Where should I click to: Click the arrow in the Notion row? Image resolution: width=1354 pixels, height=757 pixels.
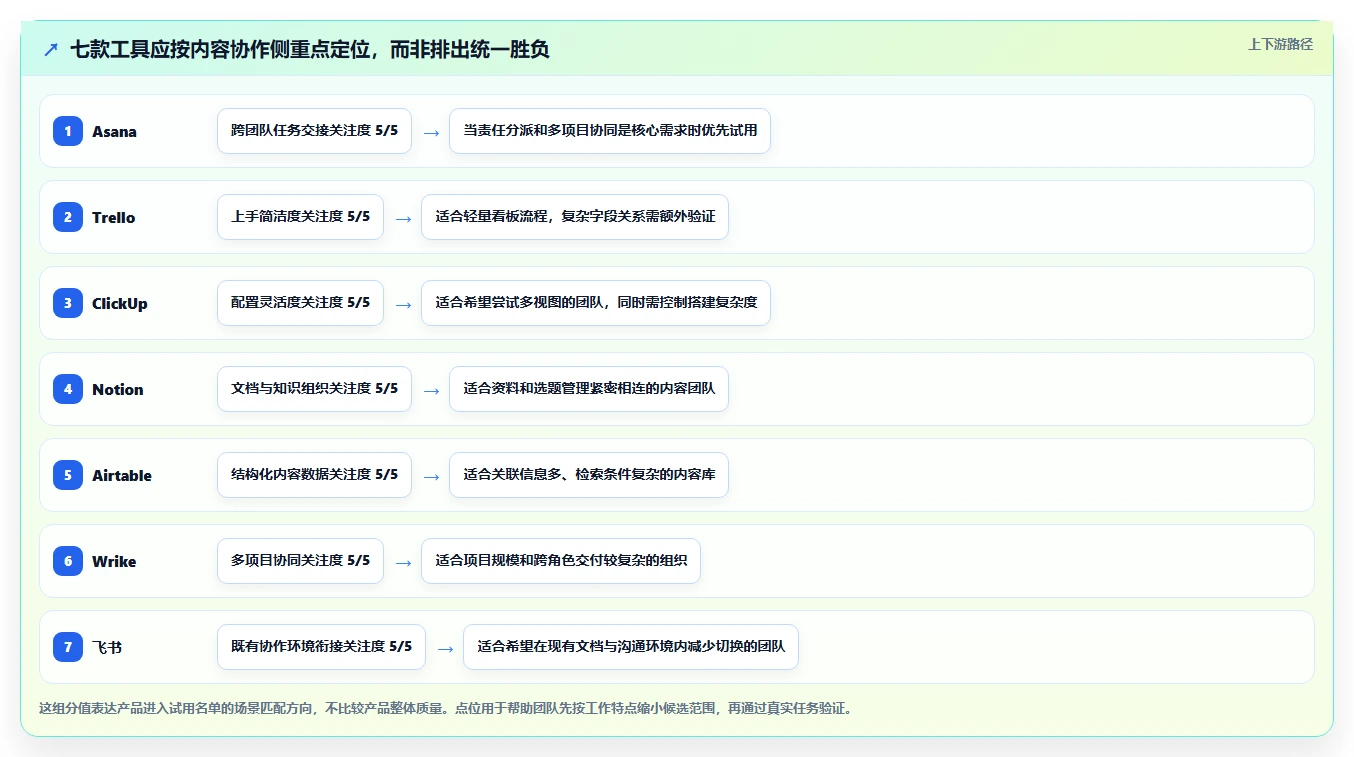coord(431,390)
